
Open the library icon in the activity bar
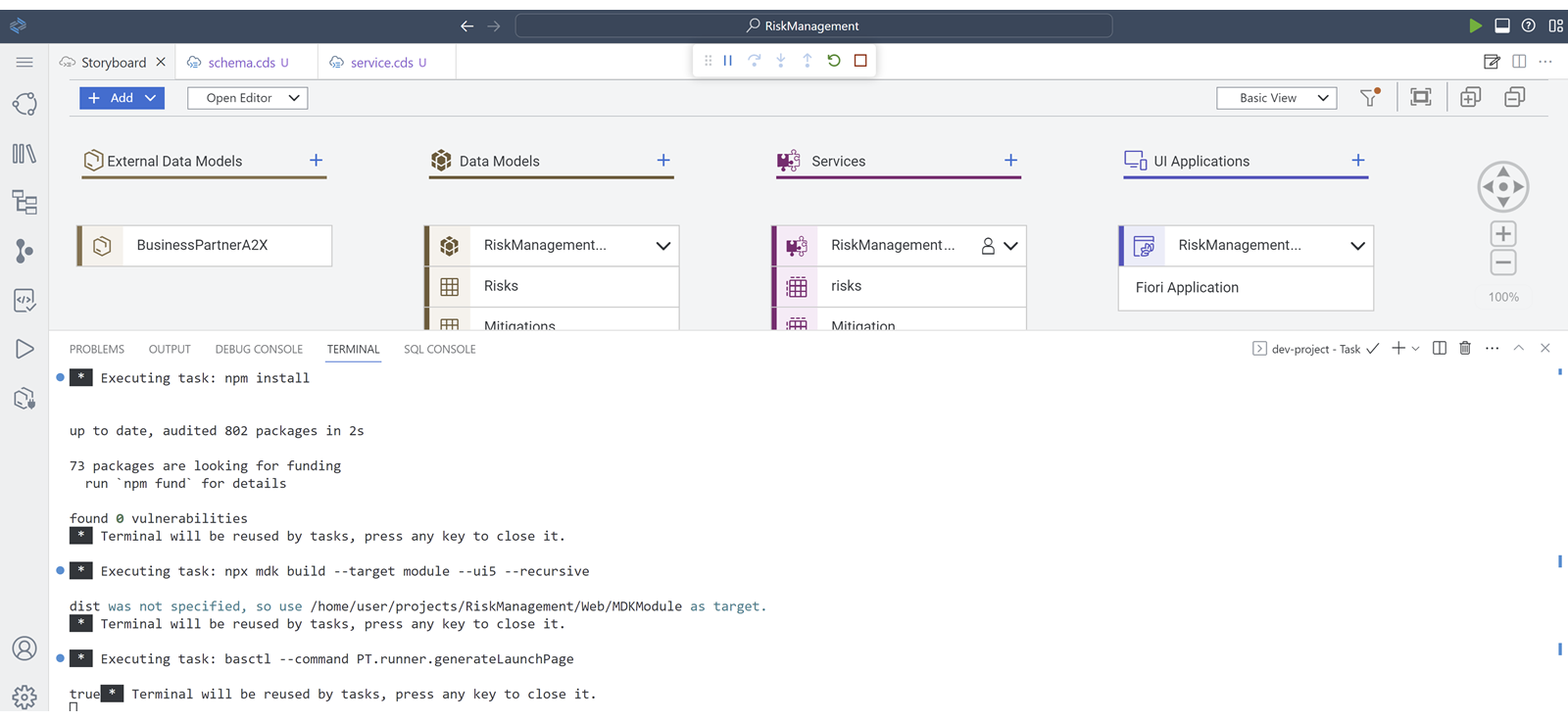24,153
